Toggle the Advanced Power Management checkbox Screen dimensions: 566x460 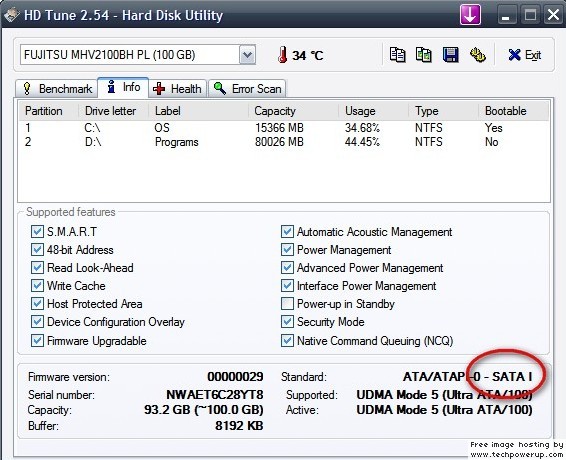[x=287, y=268]
